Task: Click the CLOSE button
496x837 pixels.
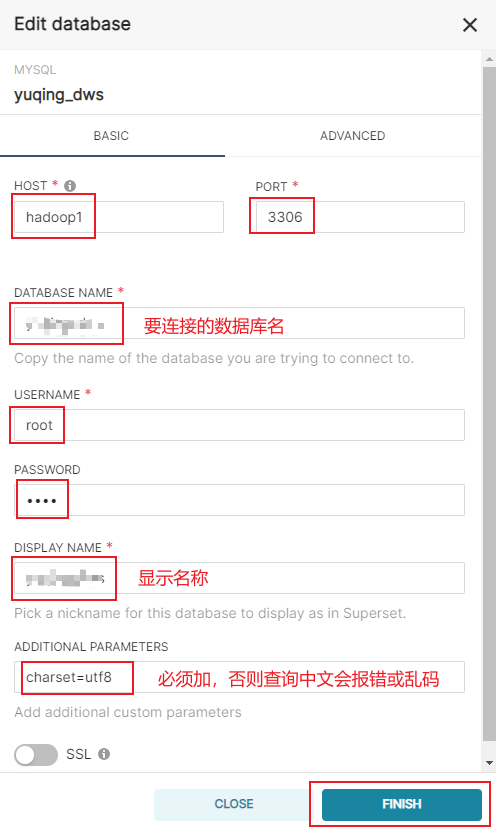Action: pos(234,804)
